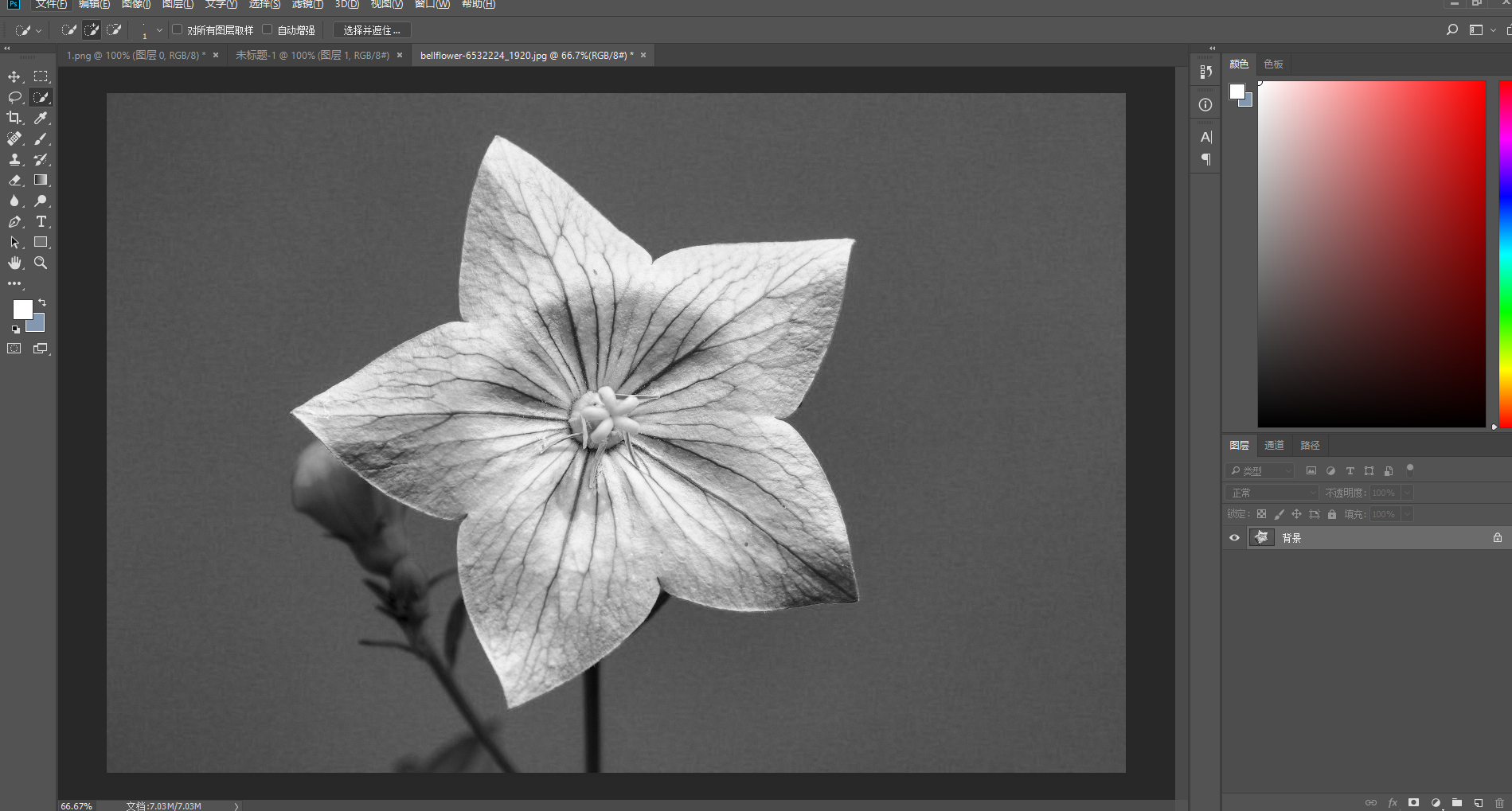Select the Eraser tool
The image size is (1512, 811).
(x=14, y=180)
